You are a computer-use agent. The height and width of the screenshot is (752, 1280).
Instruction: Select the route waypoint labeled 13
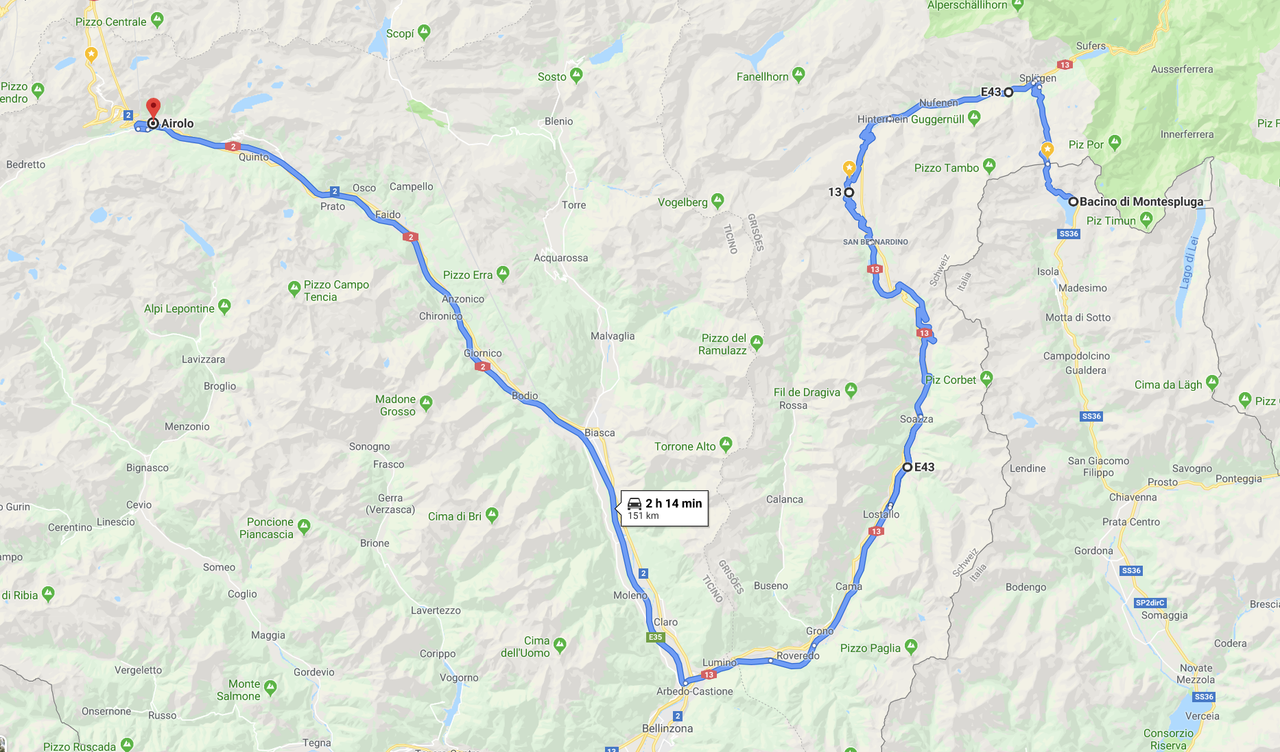pos(848,192)
